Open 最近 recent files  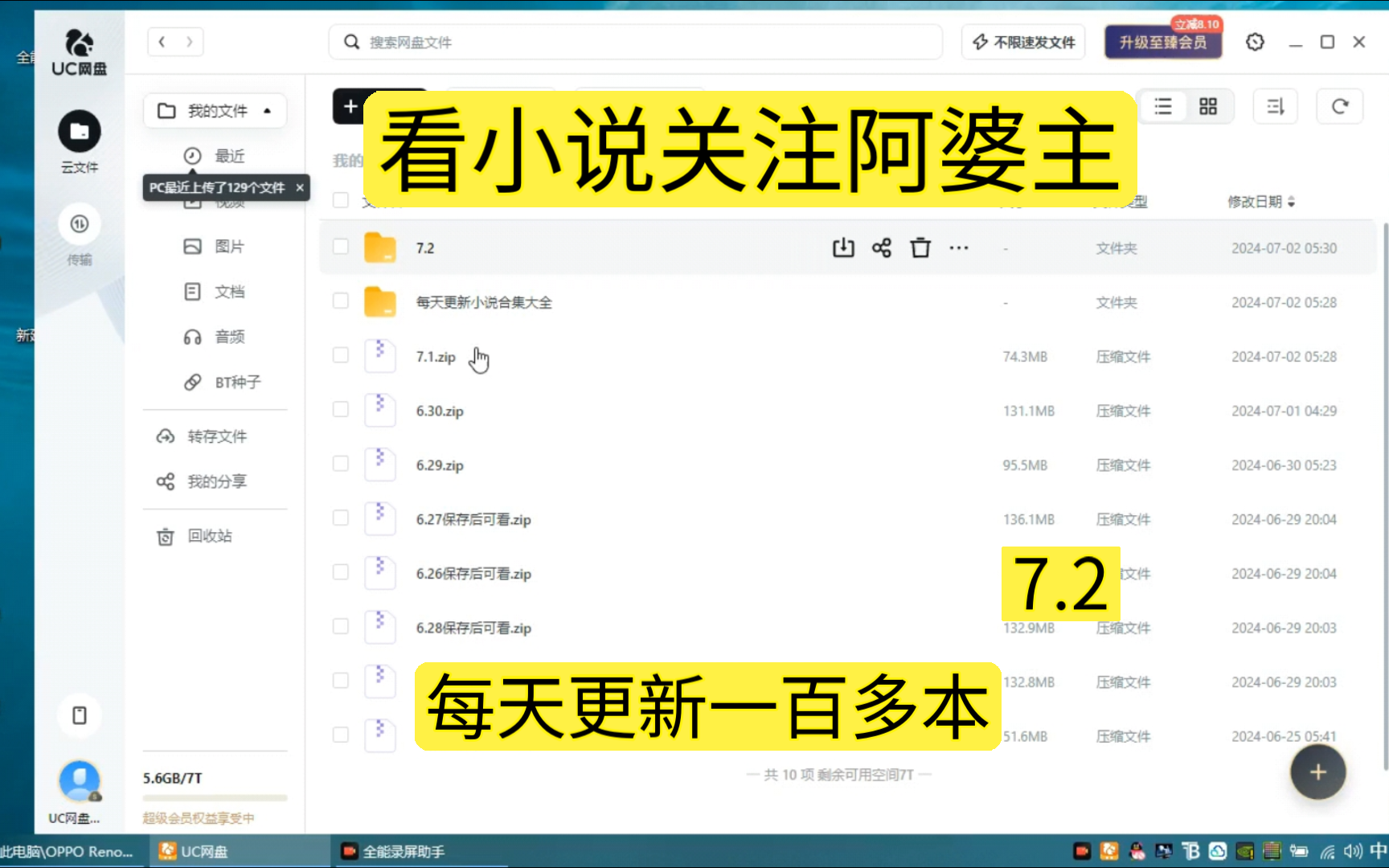tap(215, 156)
